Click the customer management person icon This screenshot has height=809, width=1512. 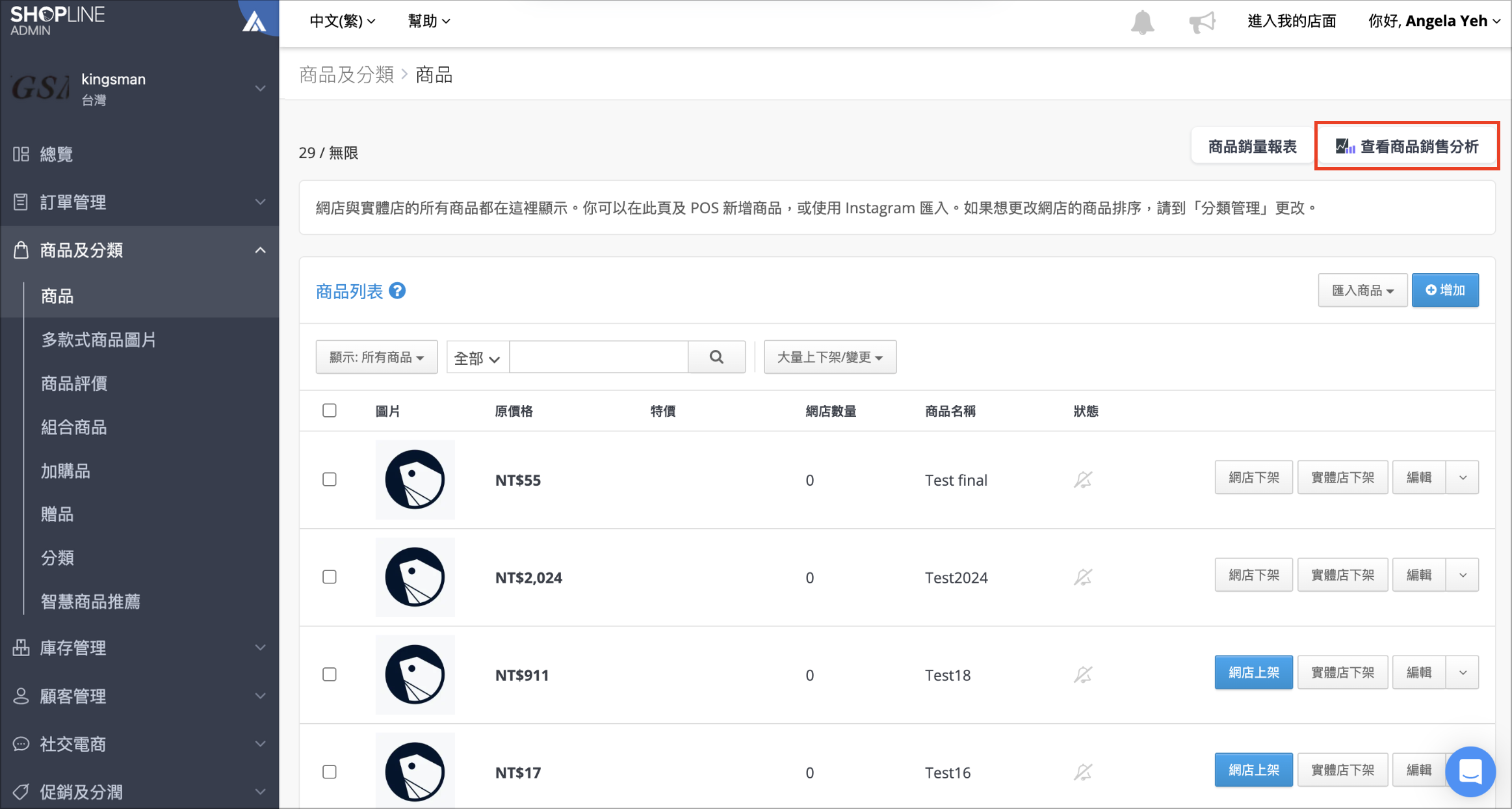[21, 696]
